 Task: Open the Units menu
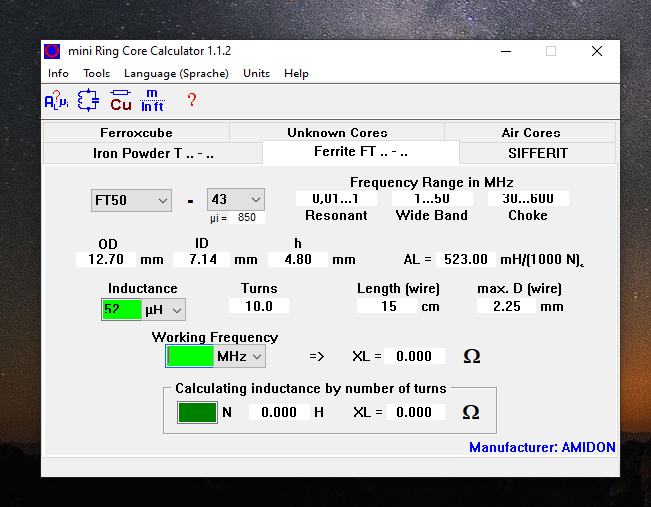click(x=256, y=73)
